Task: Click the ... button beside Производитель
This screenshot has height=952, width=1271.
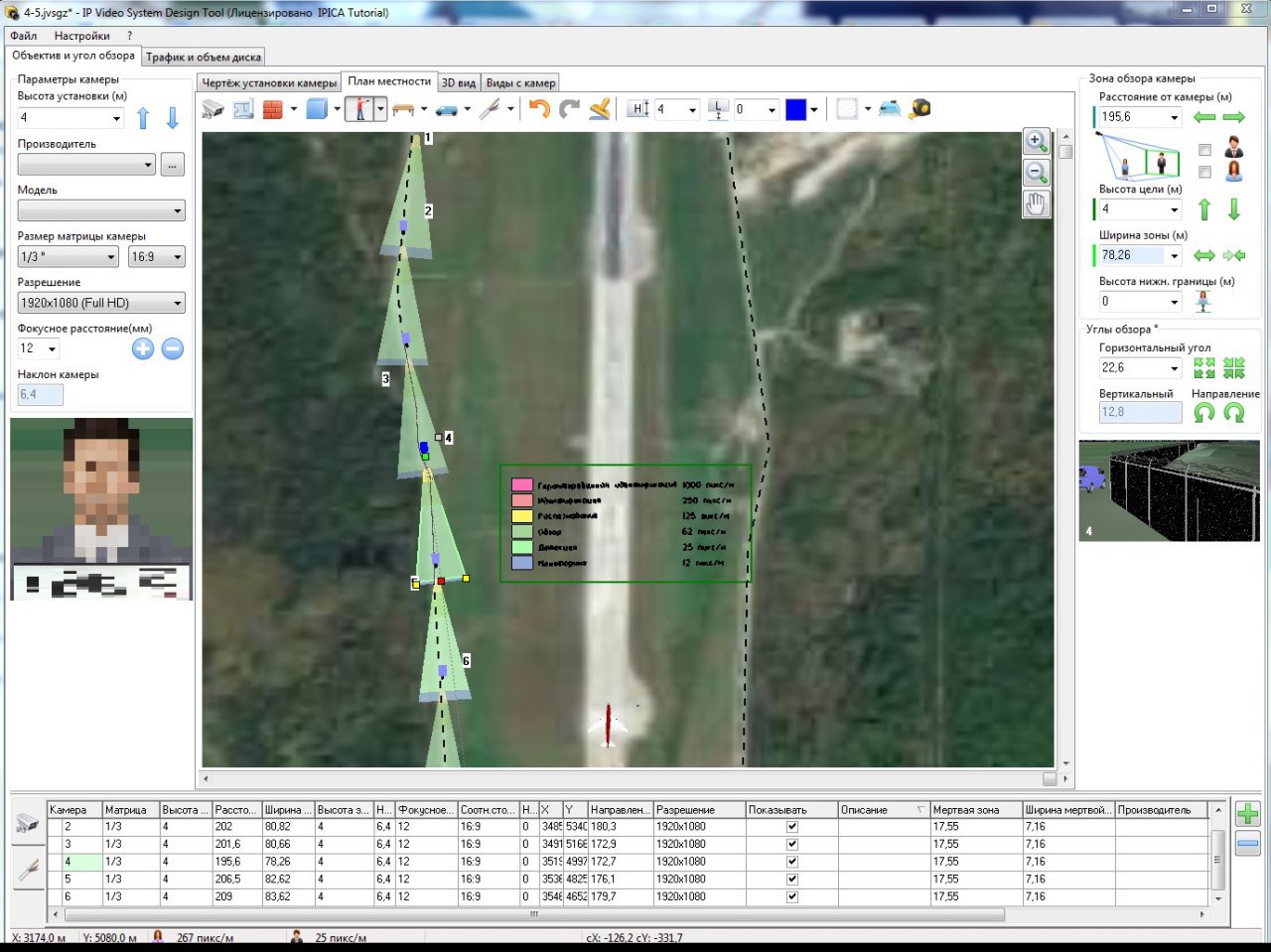Action: 173,165
